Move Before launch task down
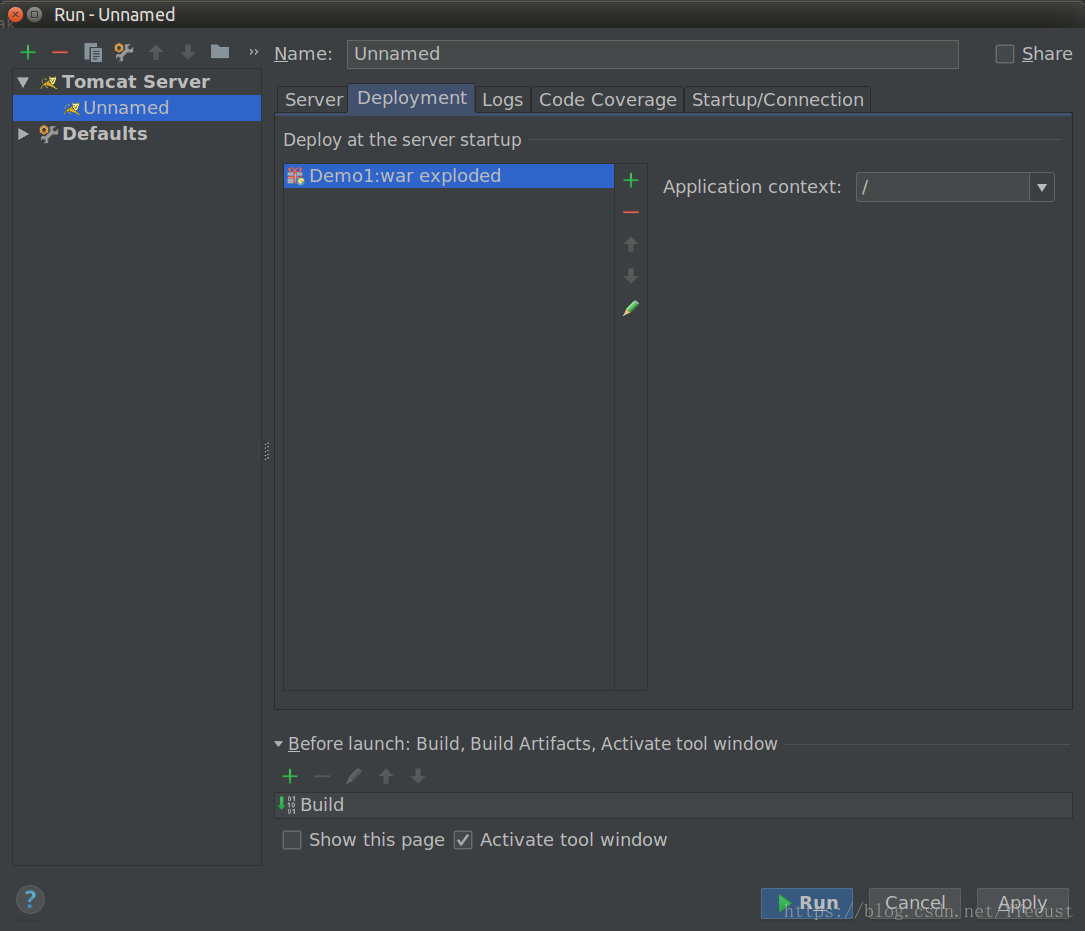 [418, 777]
